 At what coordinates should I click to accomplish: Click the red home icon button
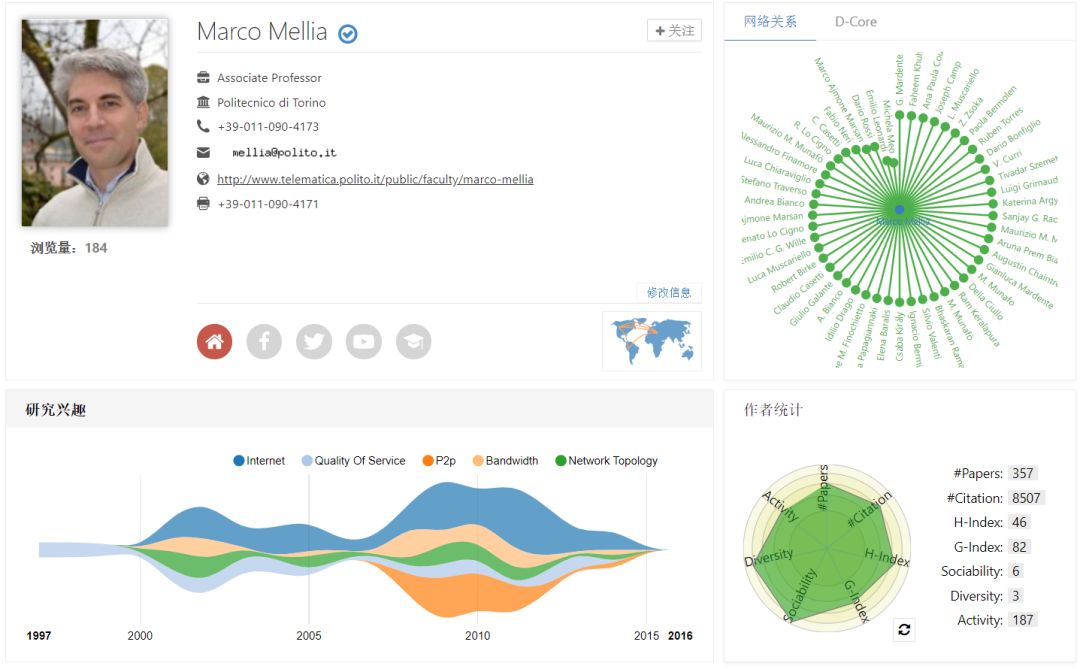214,342
